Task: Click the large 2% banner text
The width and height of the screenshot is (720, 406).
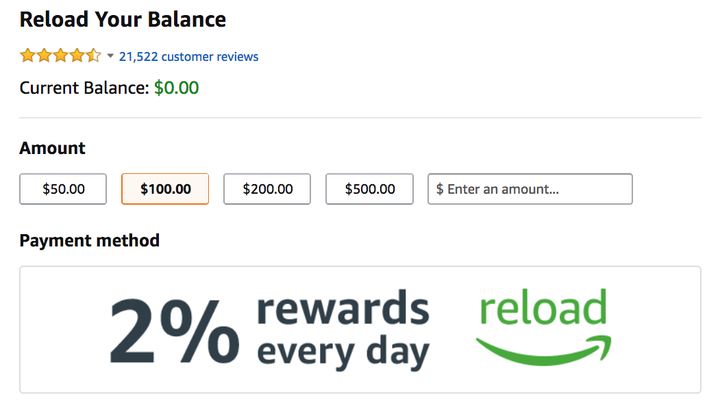Action: point(174,331)
